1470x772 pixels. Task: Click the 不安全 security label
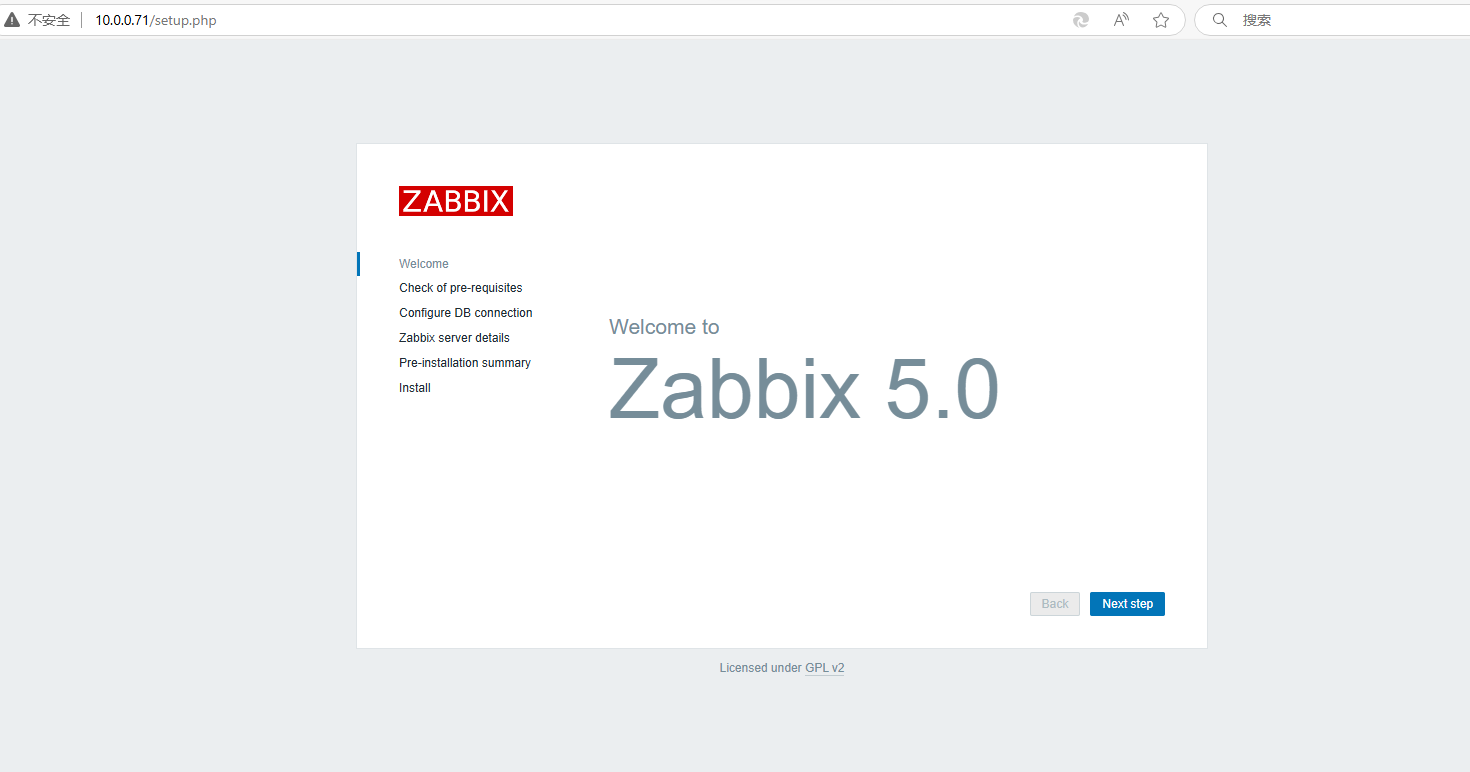click(x=49, y=20)
